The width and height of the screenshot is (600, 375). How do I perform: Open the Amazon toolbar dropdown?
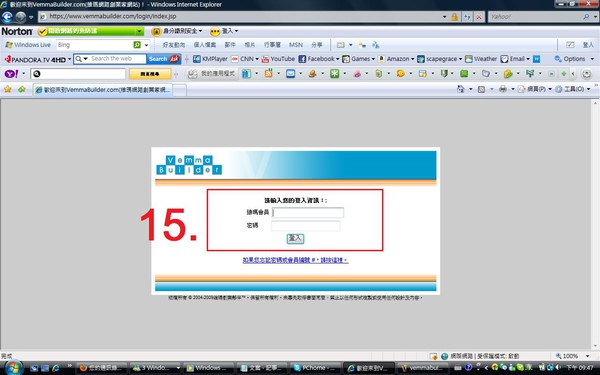pyautogui.click(x=396, y=59)
